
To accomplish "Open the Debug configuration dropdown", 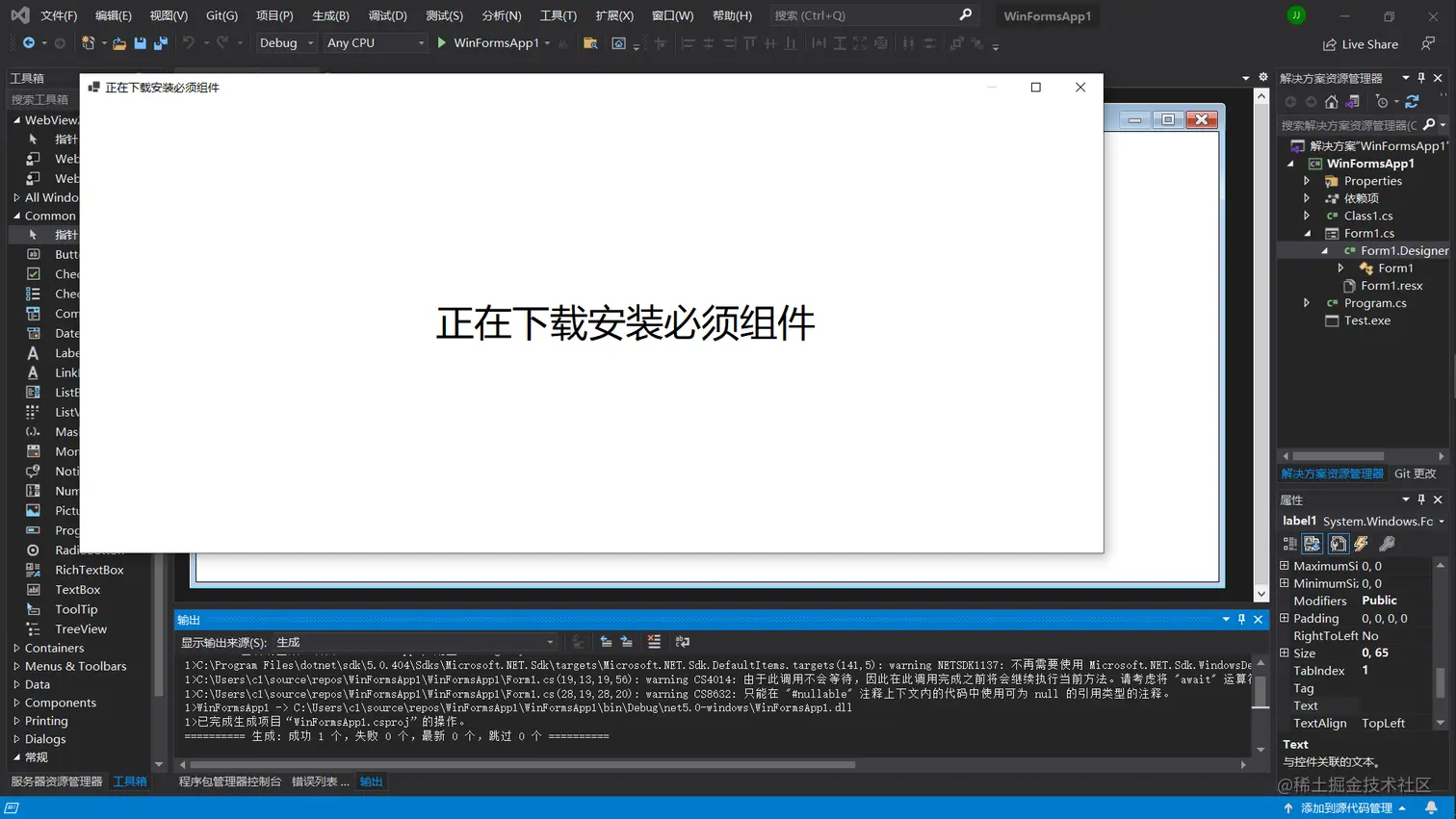I will (x=286, y=43).
